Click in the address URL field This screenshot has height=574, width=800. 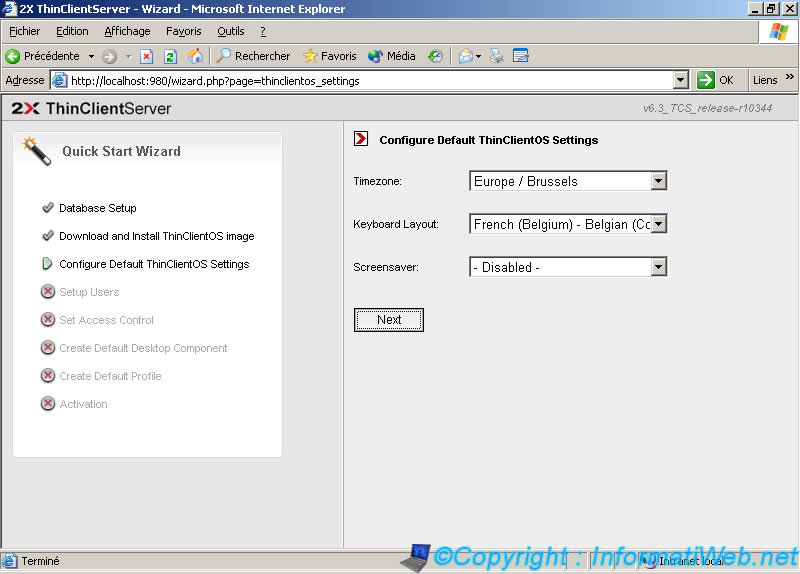[362, 81]
